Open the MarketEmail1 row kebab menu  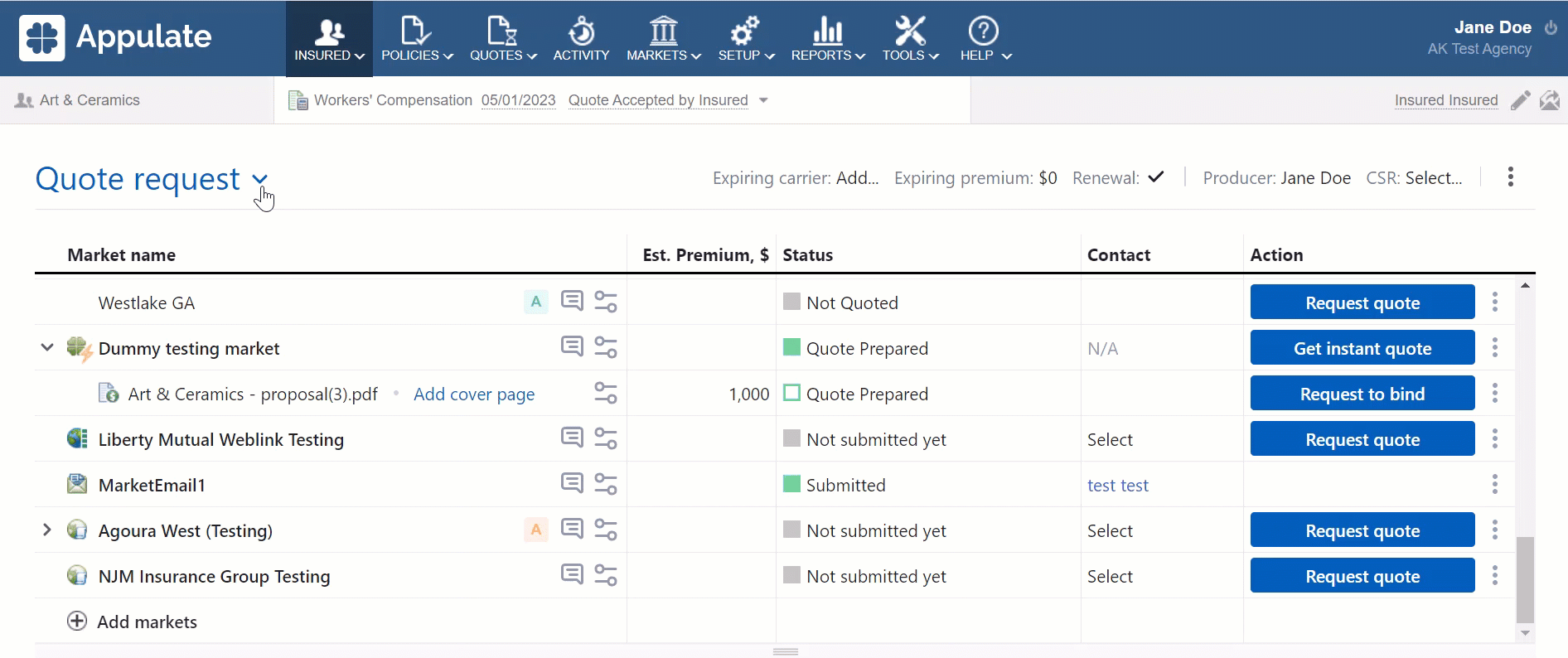tap(1494, 484)
